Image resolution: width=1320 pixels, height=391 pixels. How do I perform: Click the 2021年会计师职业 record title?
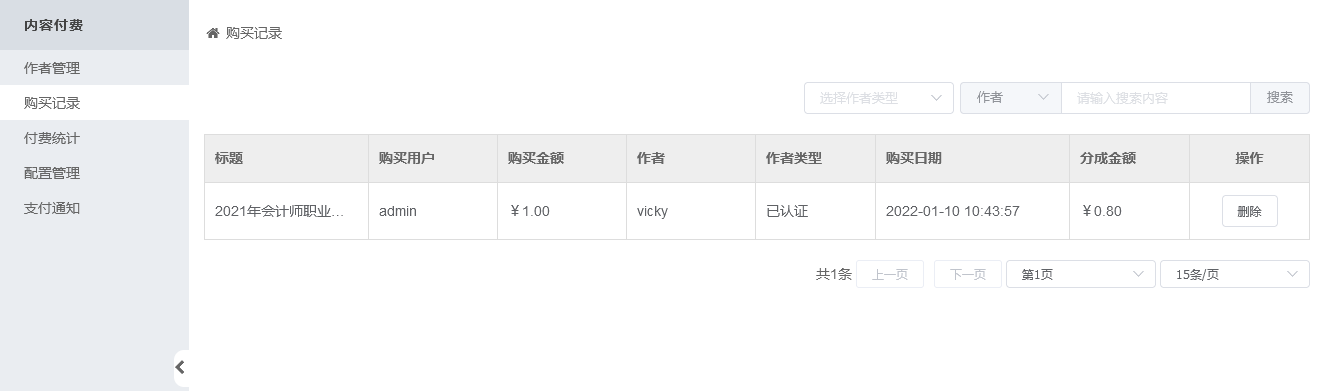[x=280, y=211]
